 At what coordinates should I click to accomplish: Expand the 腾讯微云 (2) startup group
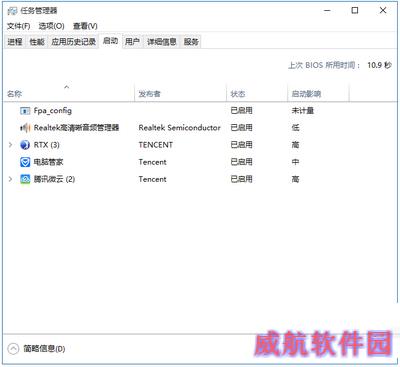coord(10,179)
